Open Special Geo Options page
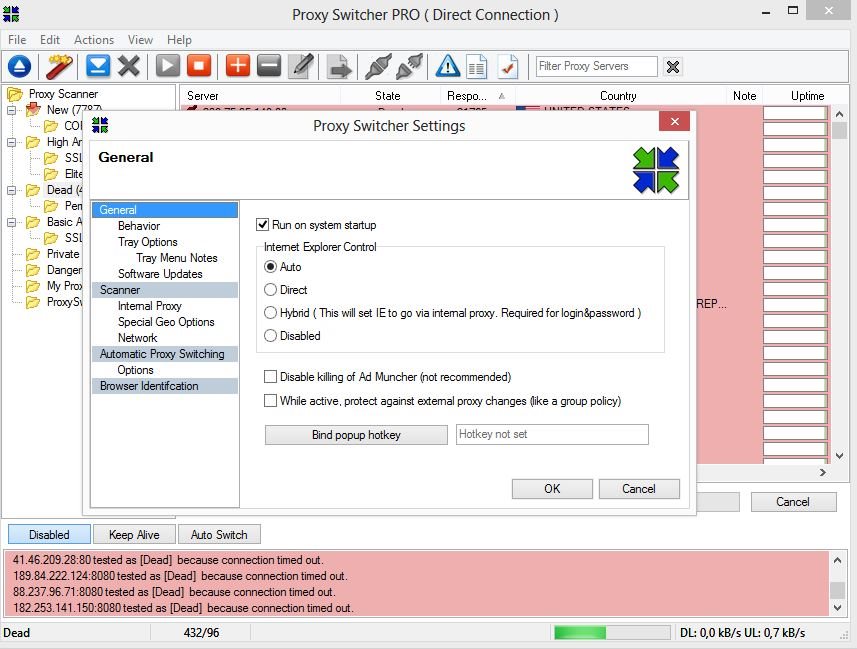 166,322
